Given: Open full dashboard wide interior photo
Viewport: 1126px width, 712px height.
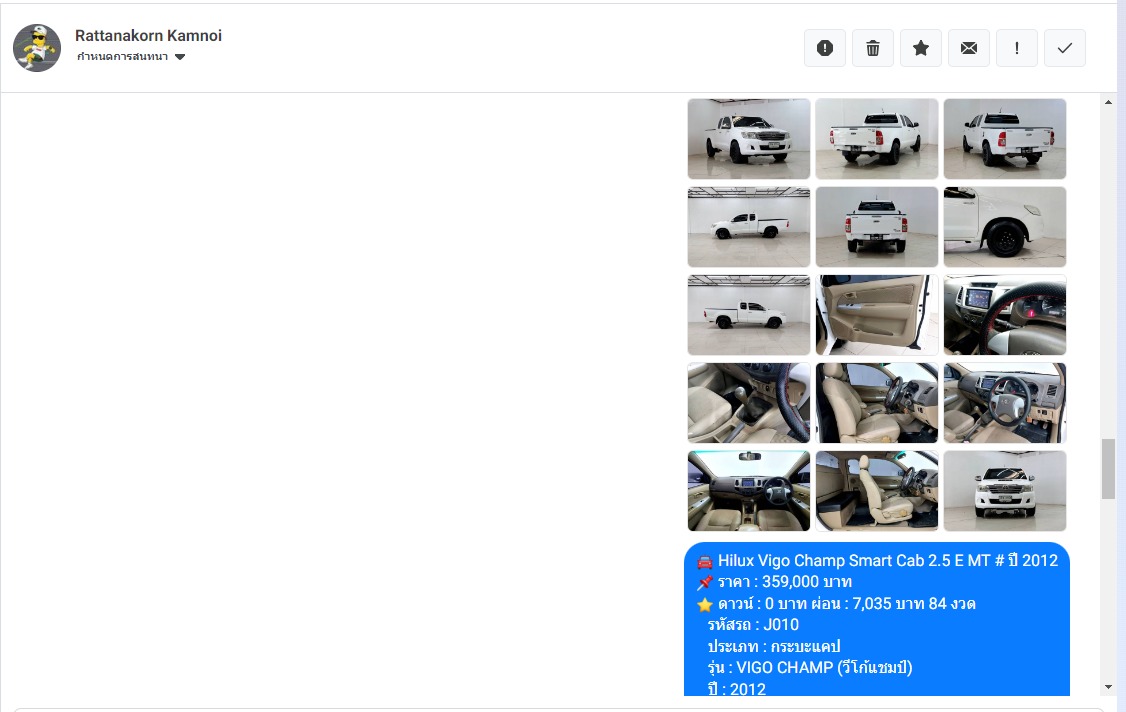Looking at the screenshot, I should pos(749,491).
